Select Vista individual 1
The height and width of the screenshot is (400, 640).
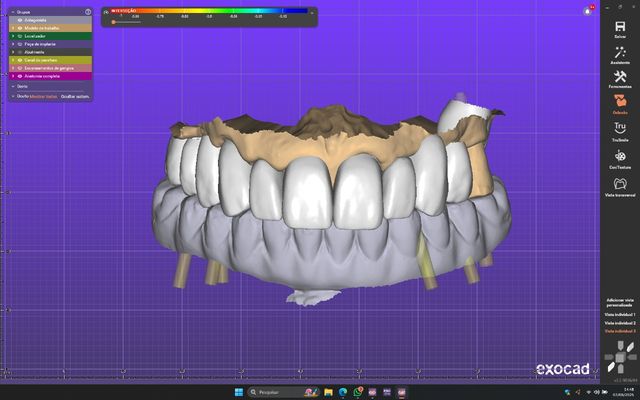[620, 314]
